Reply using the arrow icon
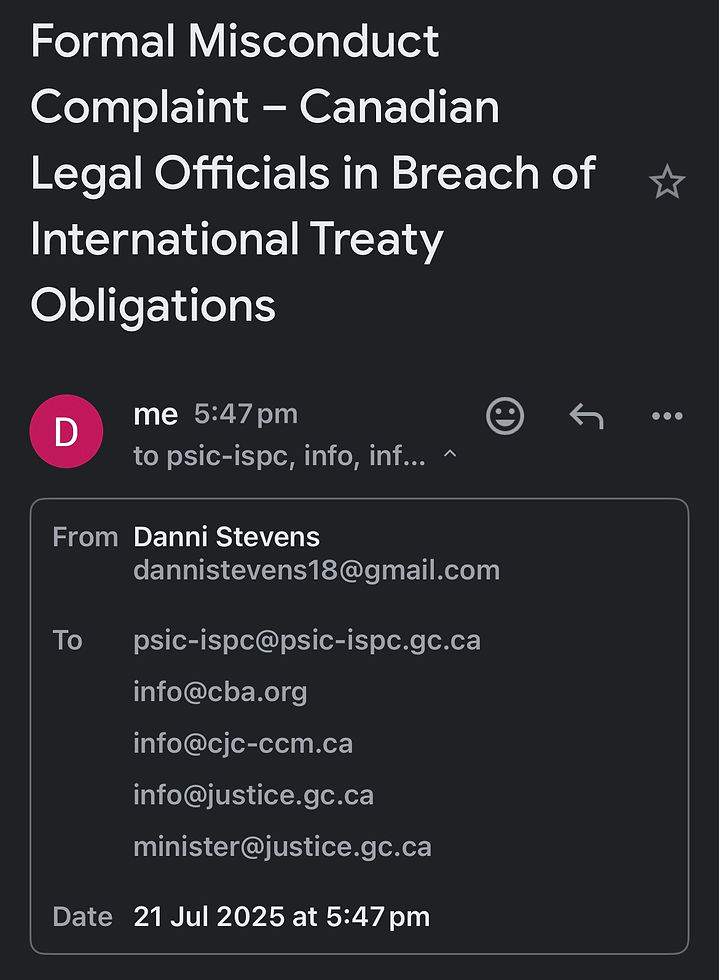This screenshot has height=980, width=719. (586, 416)
